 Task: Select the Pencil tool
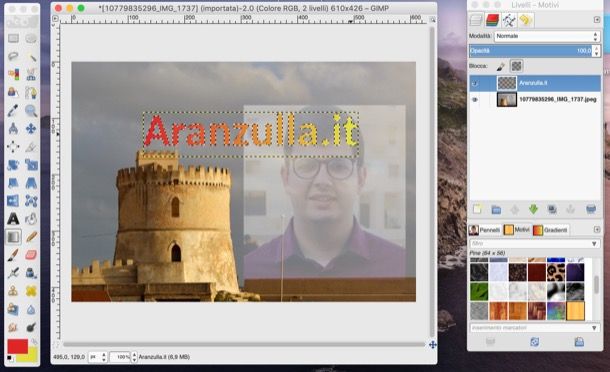[31, 237]
